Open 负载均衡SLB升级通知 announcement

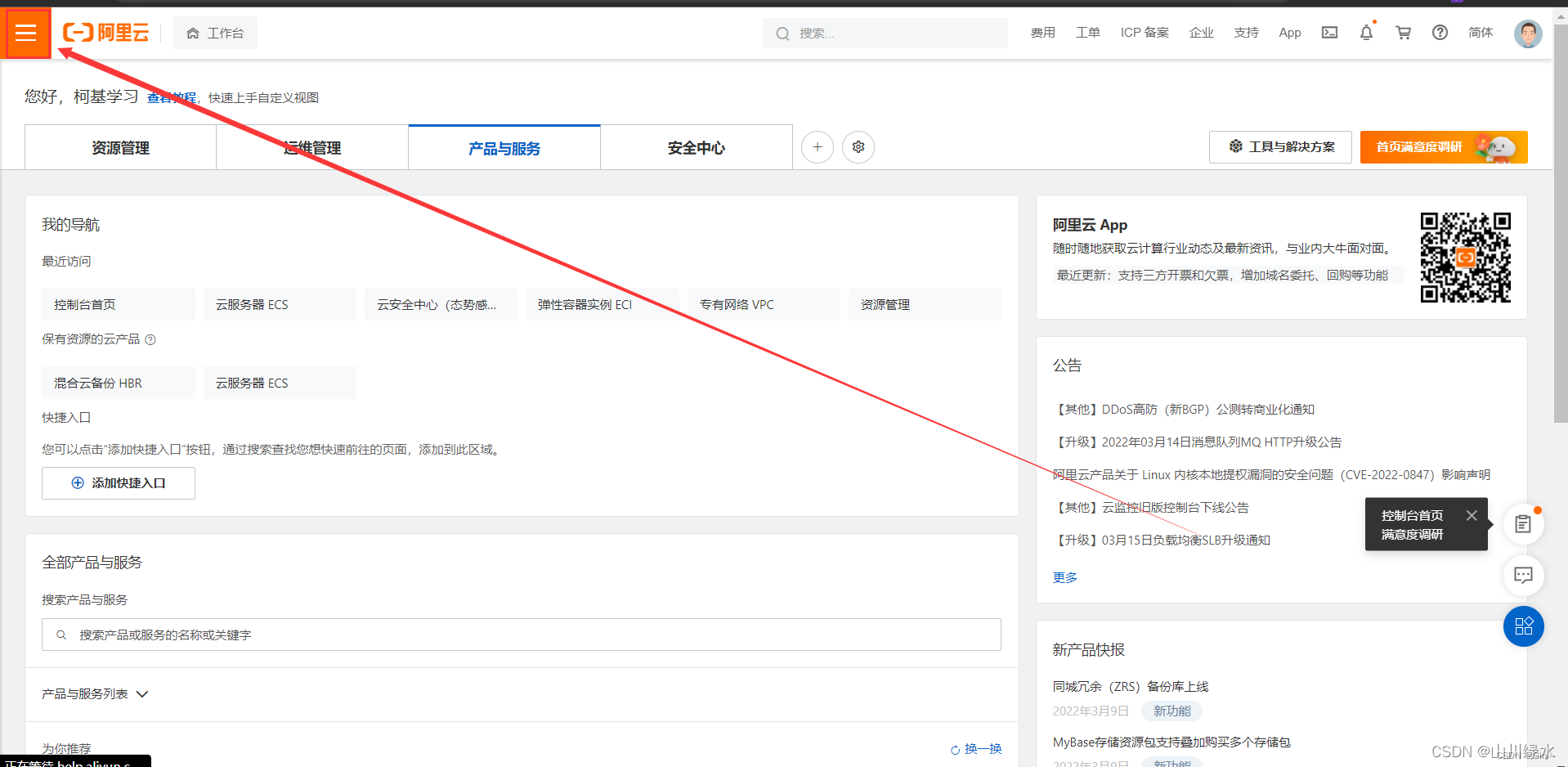coord(1162,540)
